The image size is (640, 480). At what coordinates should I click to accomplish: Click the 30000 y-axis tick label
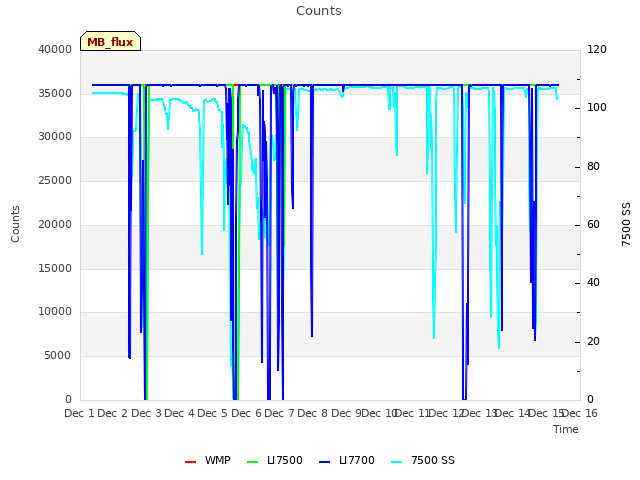tap(55, 136)
